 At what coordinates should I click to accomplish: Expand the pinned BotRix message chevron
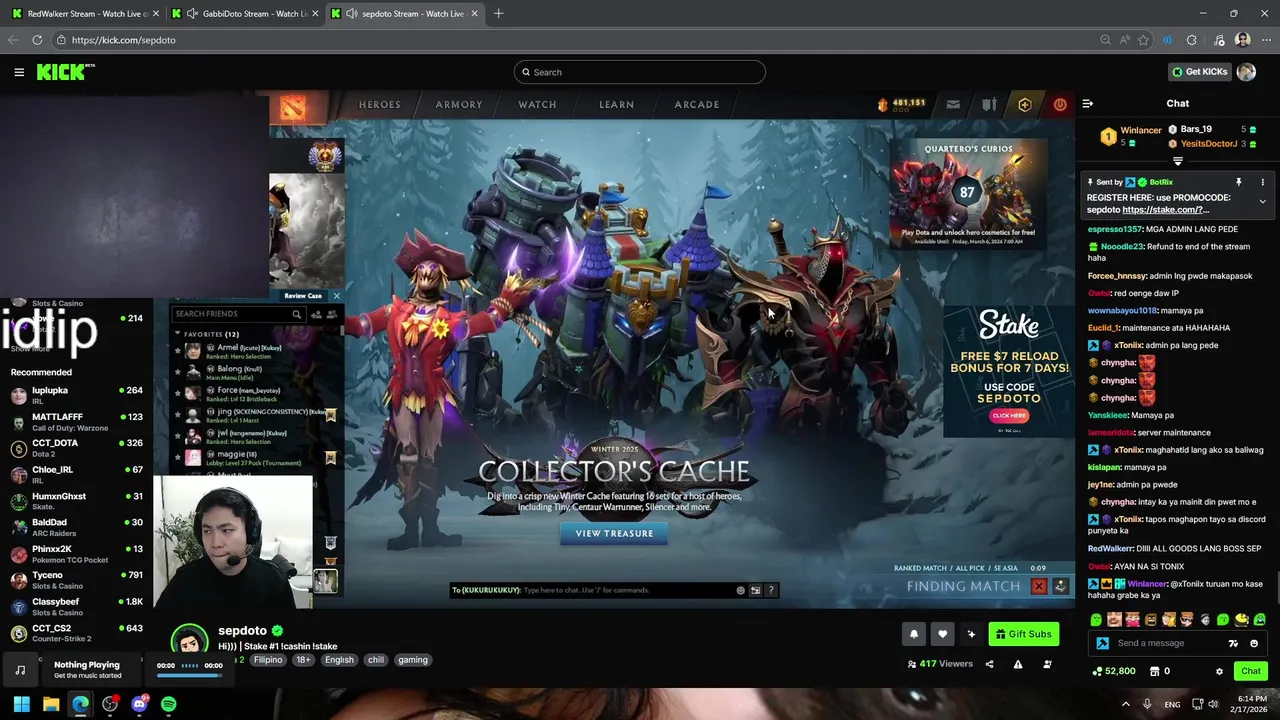click(1262, 201)
